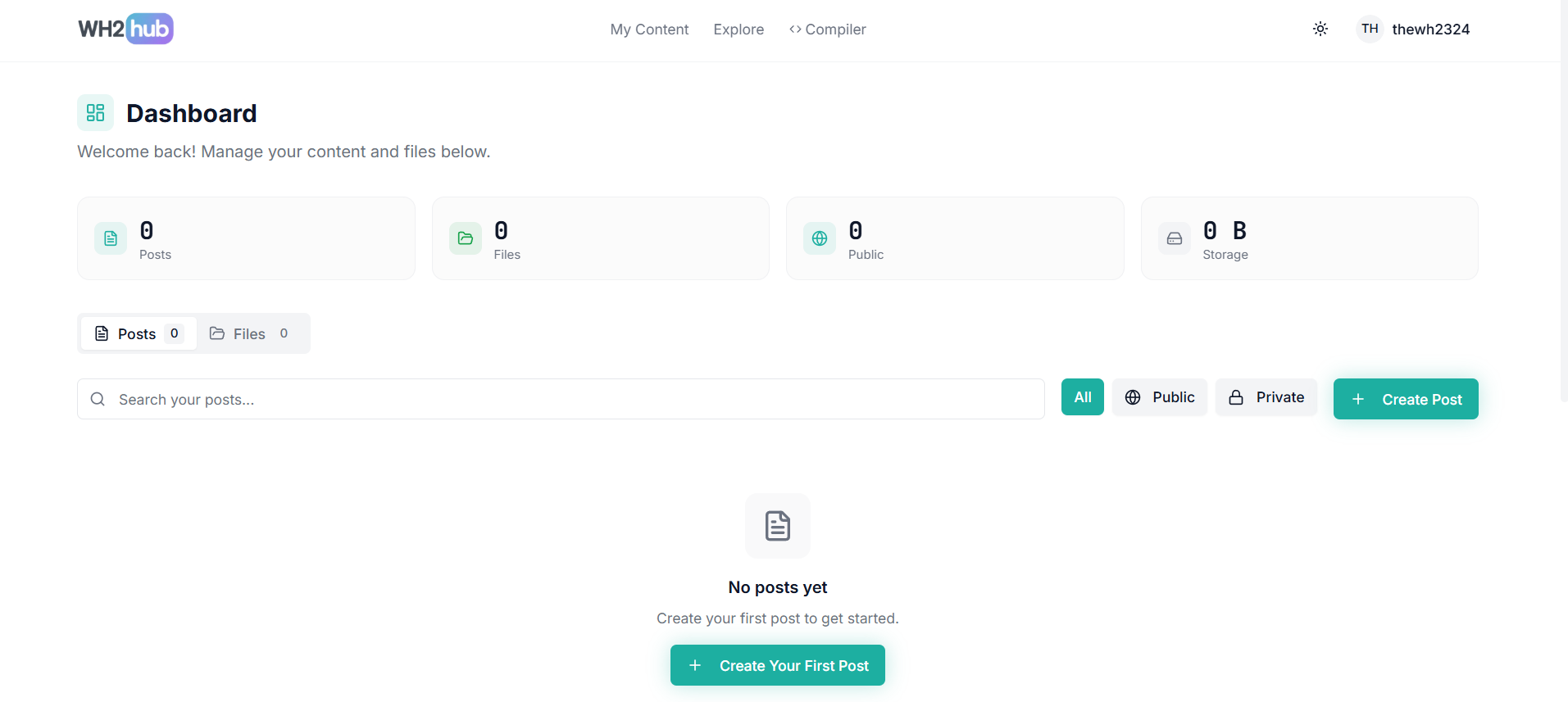Switch to the Files tab

249,333
